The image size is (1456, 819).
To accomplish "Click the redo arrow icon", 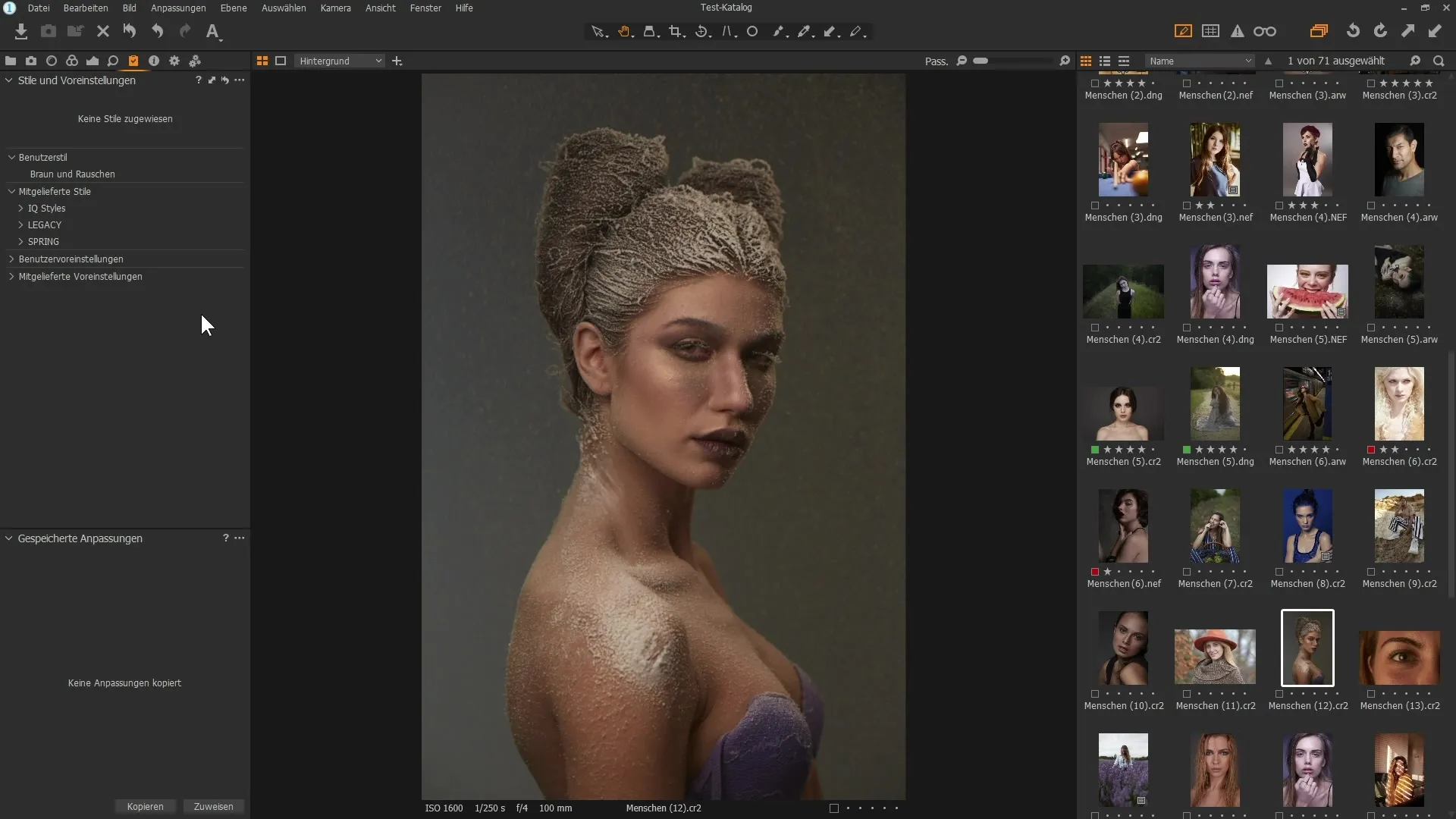I will [185, 31].
